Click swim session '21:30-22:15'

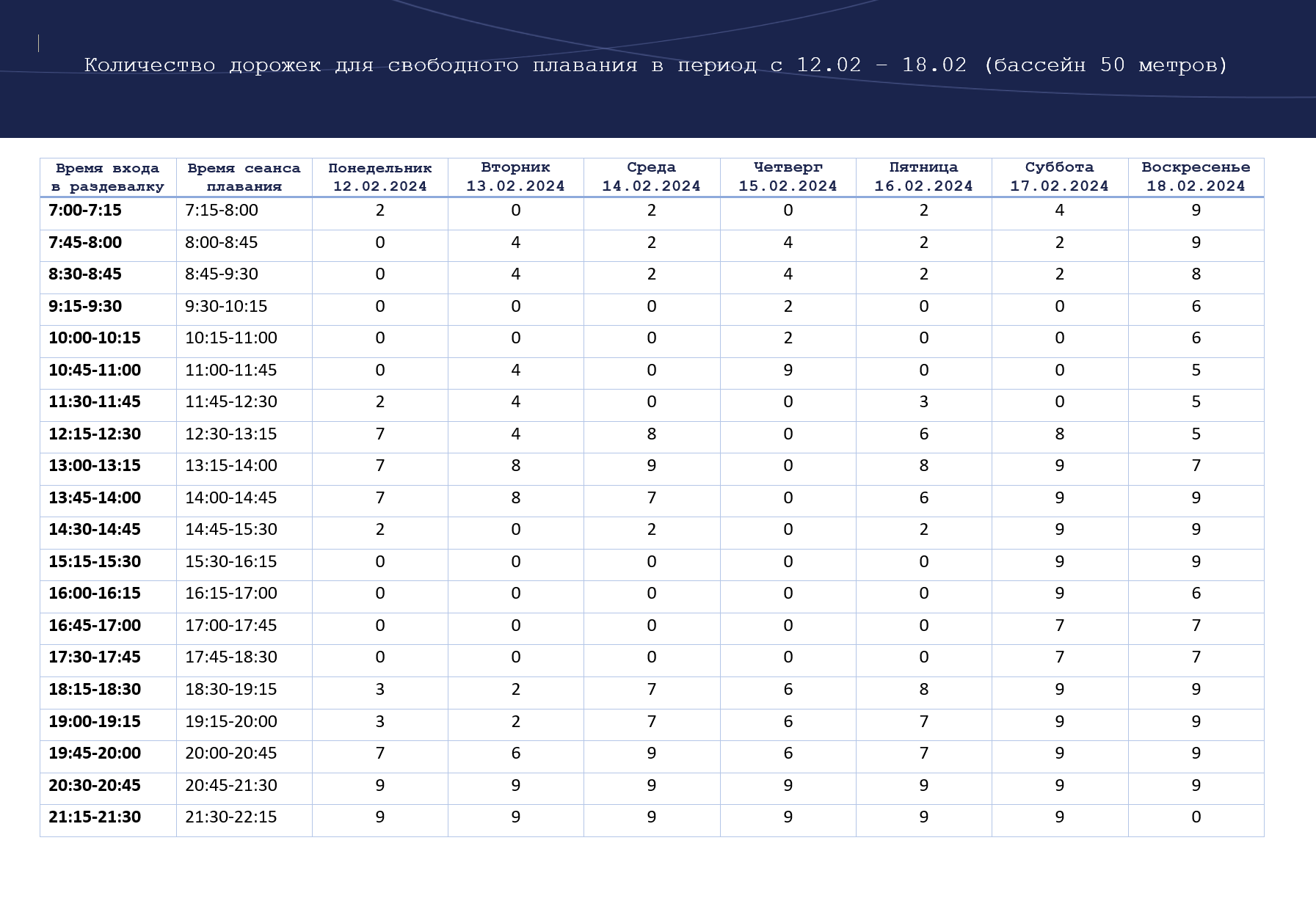pyautogui.click(x=231, y=817)
